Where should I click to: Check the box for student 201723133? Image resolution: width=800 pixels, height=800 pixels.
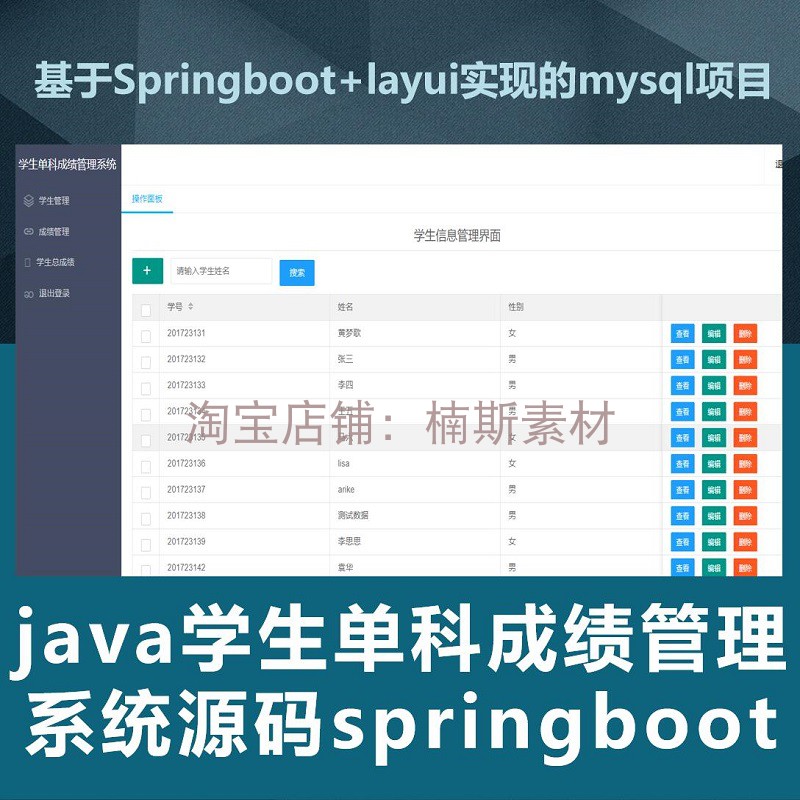(x=146, y=388)
